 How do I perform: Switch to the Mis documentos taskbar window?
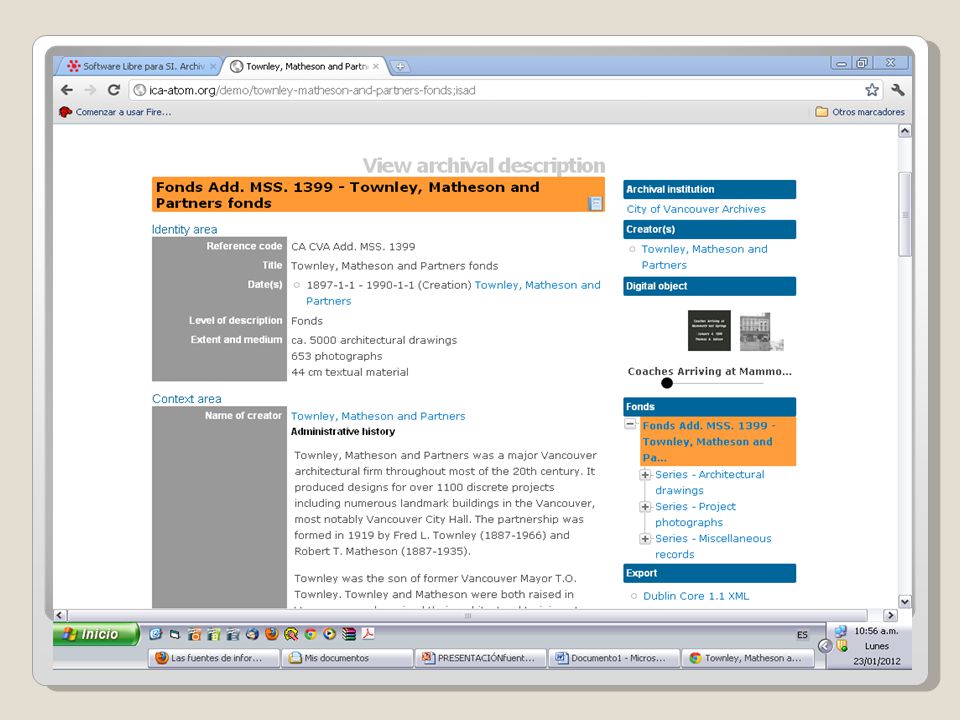pos(347,658)
